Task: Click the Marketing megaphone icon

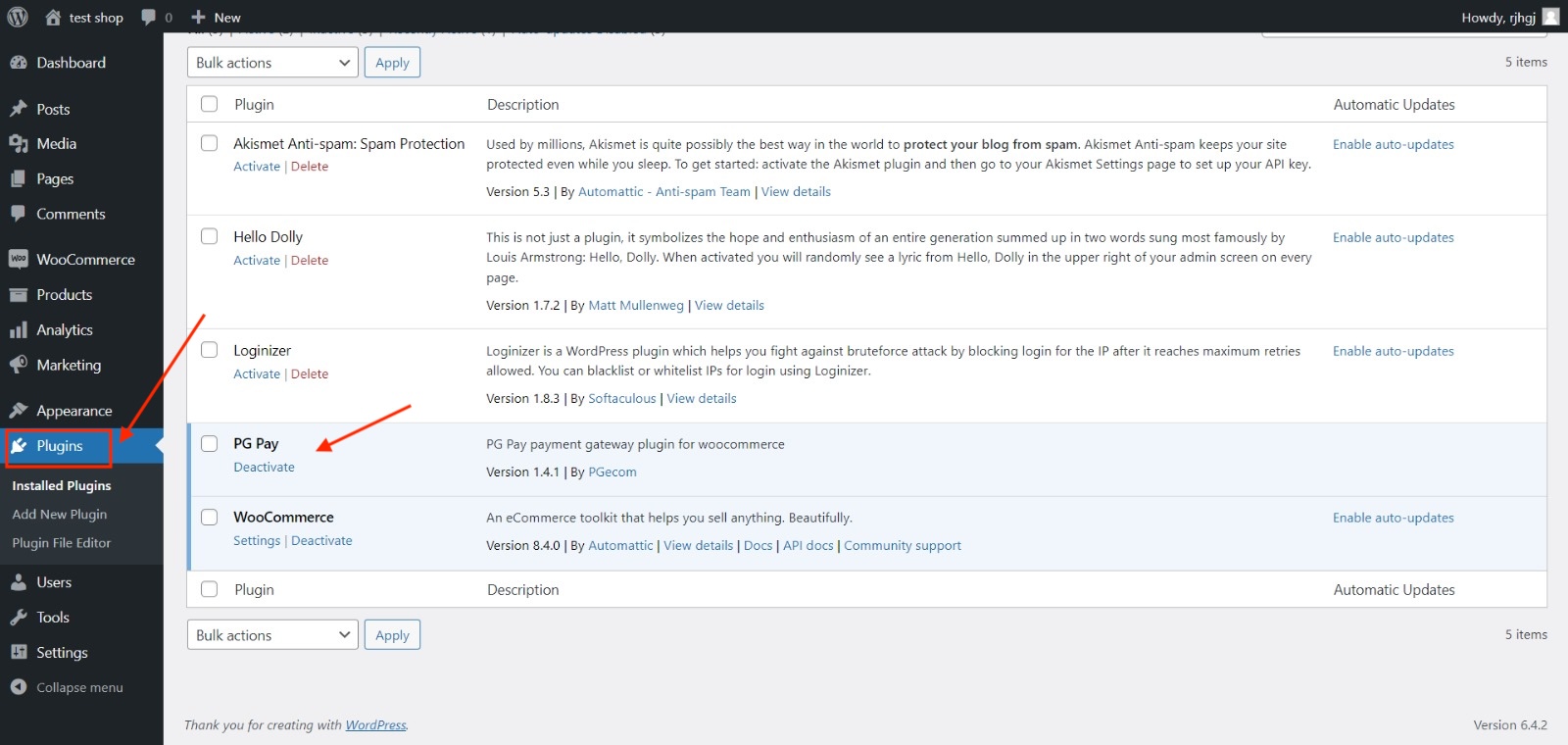Action: [18, 366]
